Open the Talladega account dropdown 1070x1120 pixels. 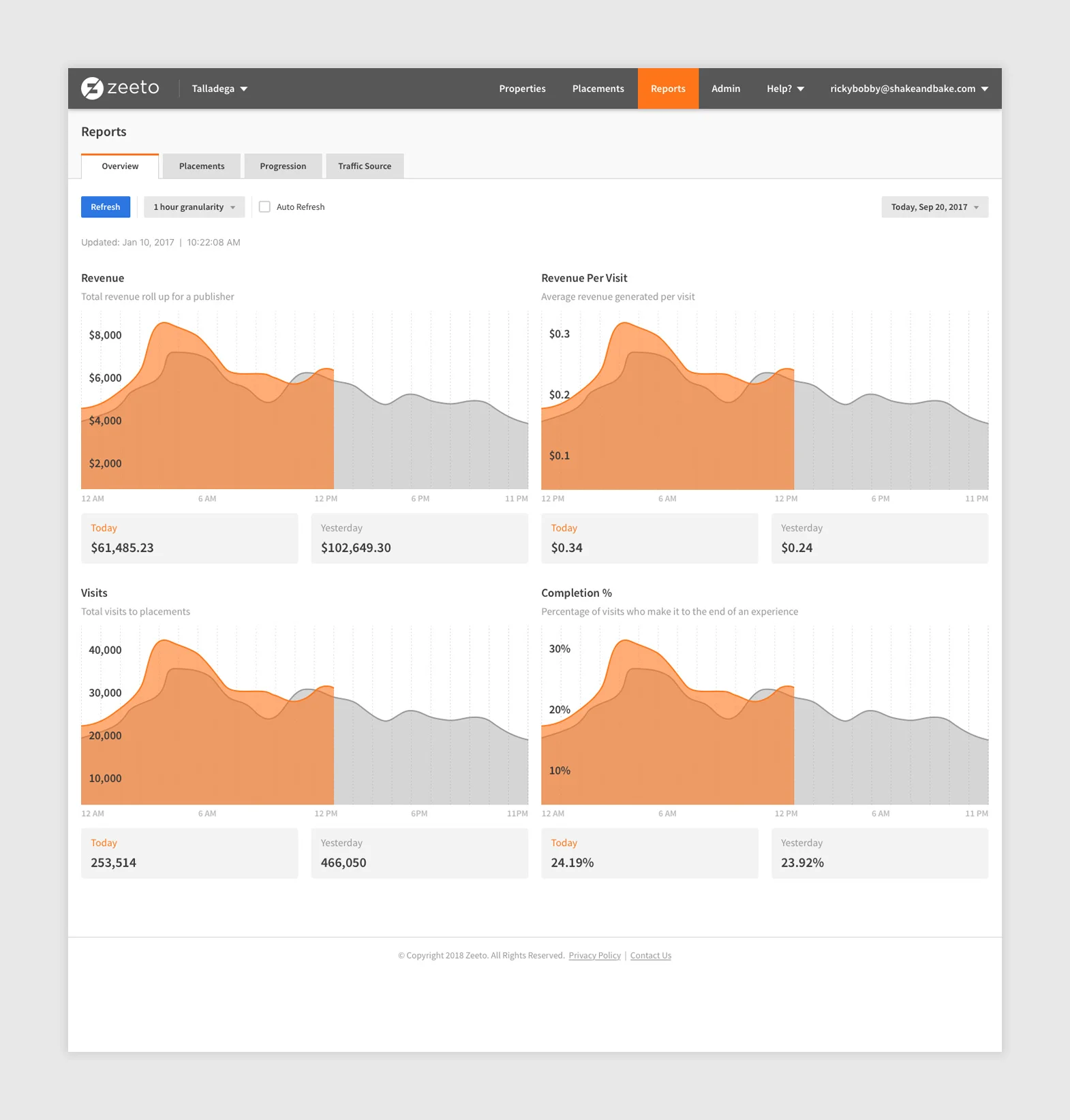coord(219,89)
